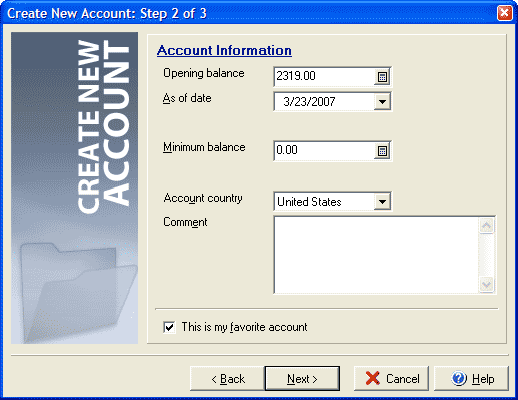Screen dimensions: 518x400
Task: Click the Comment box scroll up arrow
Action: pos(487,226)
